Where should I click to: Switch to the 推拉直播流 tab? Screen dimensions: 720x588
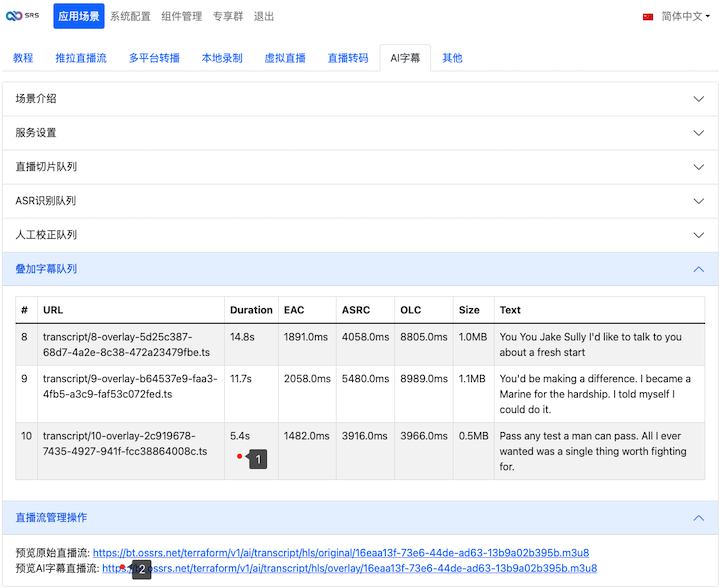pos(81,58)
